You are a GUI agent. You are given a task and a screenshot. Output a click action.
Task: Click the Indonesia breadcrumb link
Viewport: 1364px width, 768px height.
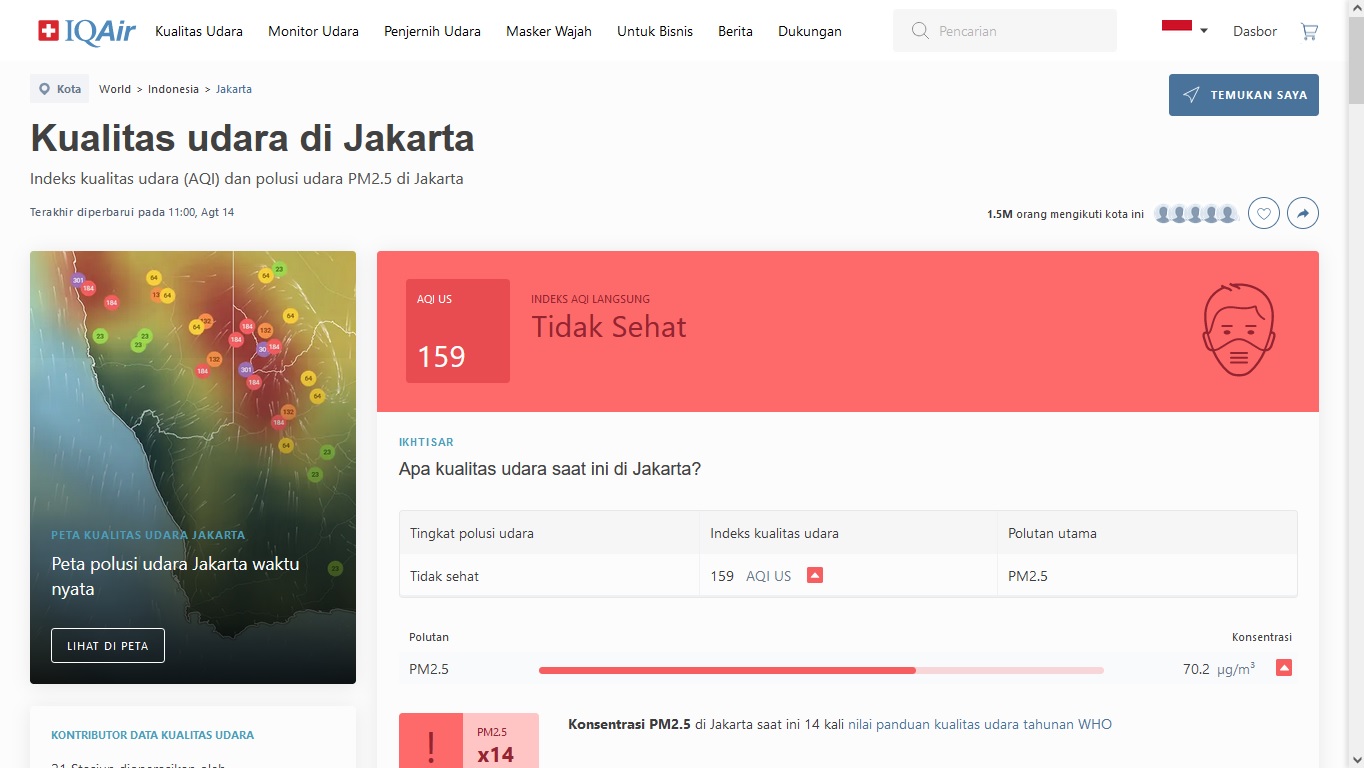[173, 89]
